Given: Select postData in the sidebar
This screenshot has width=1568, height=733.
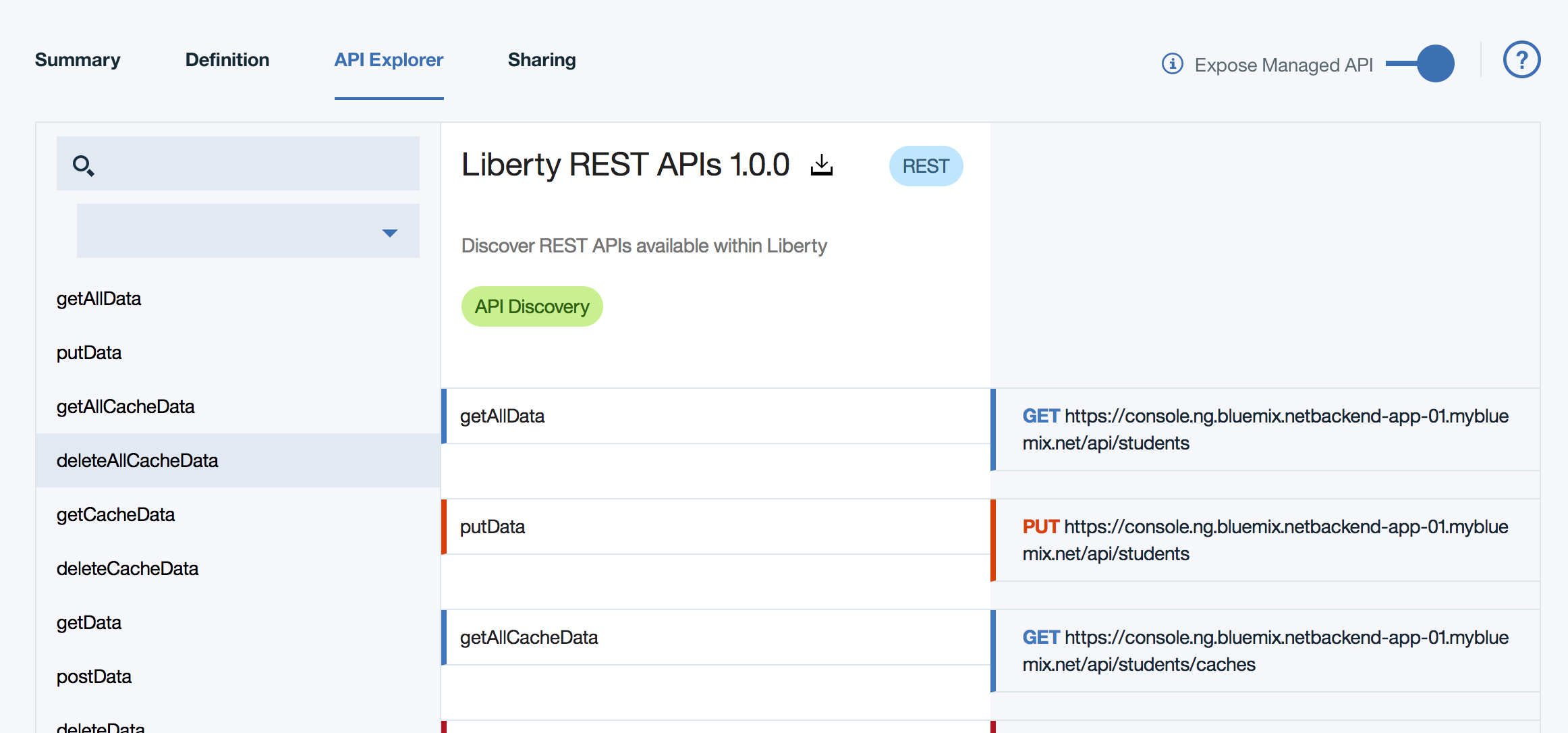Looking at the screenshot, I should tap(237, 676).
